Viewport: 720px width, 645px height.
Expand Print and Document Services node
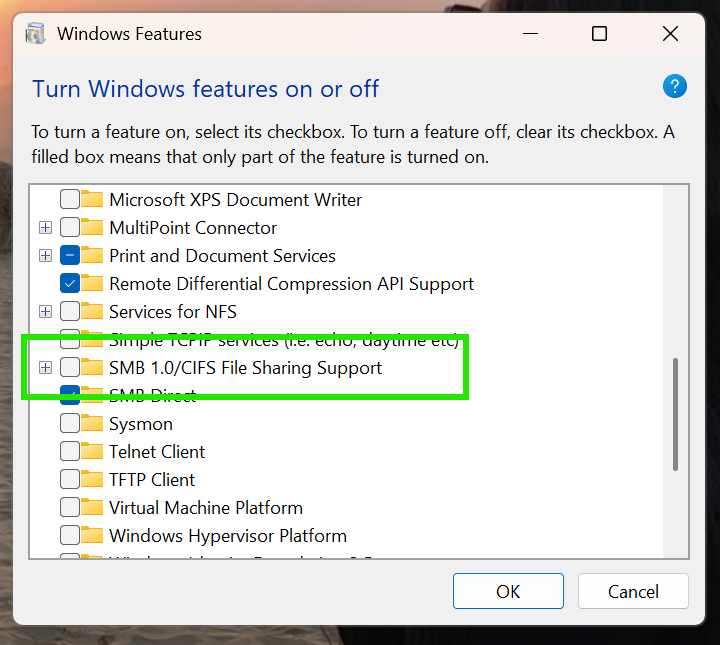45,255
